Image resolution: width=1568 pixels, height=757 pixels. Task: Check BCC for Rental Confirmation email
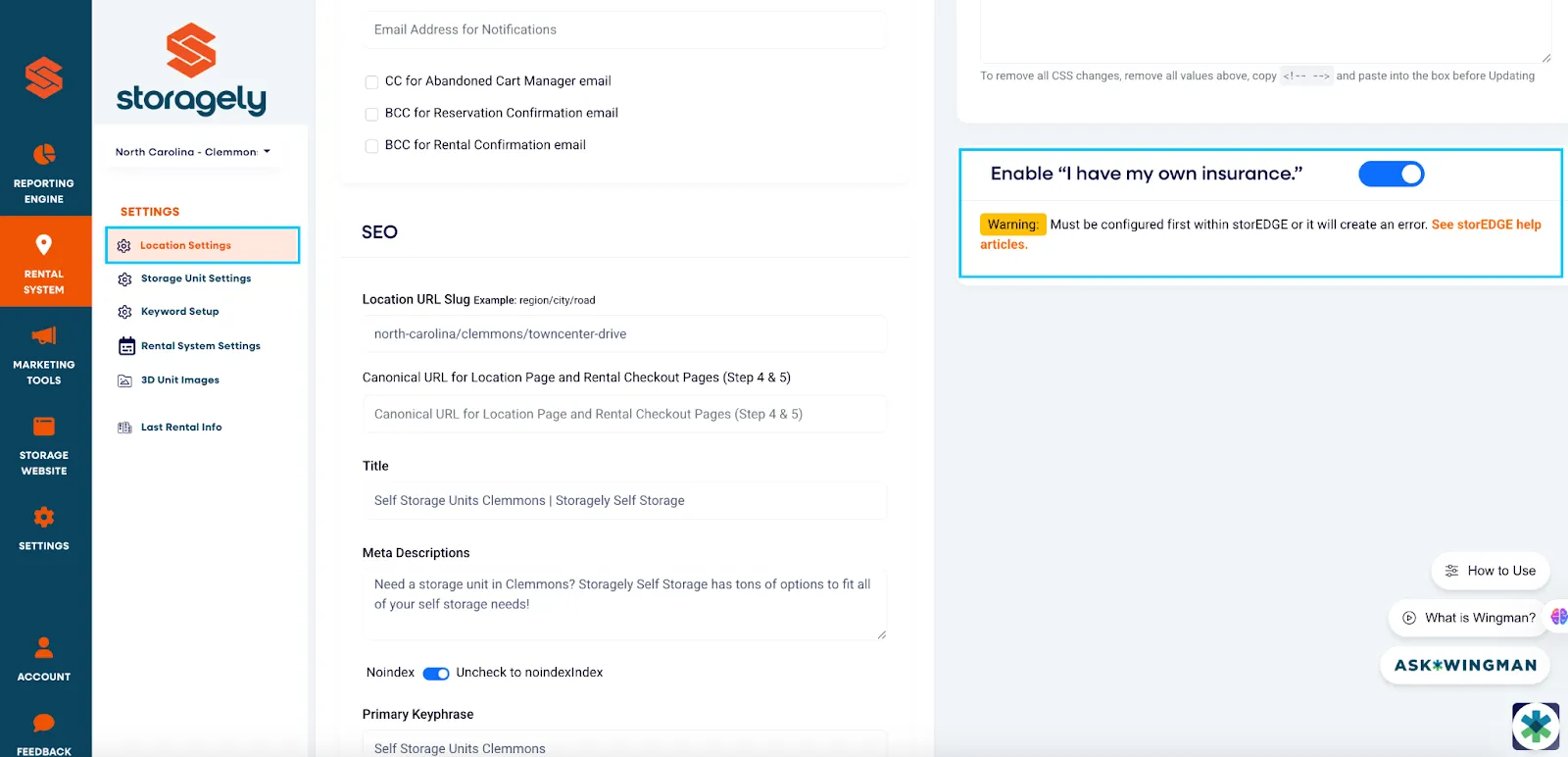pyautogui.click(x=371, y=146)
